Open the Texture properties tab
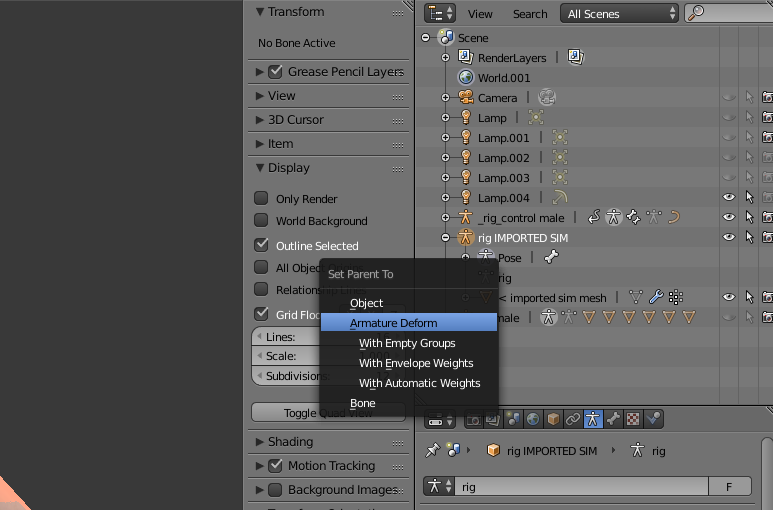 pyautogui.click(x=633, y=419)
